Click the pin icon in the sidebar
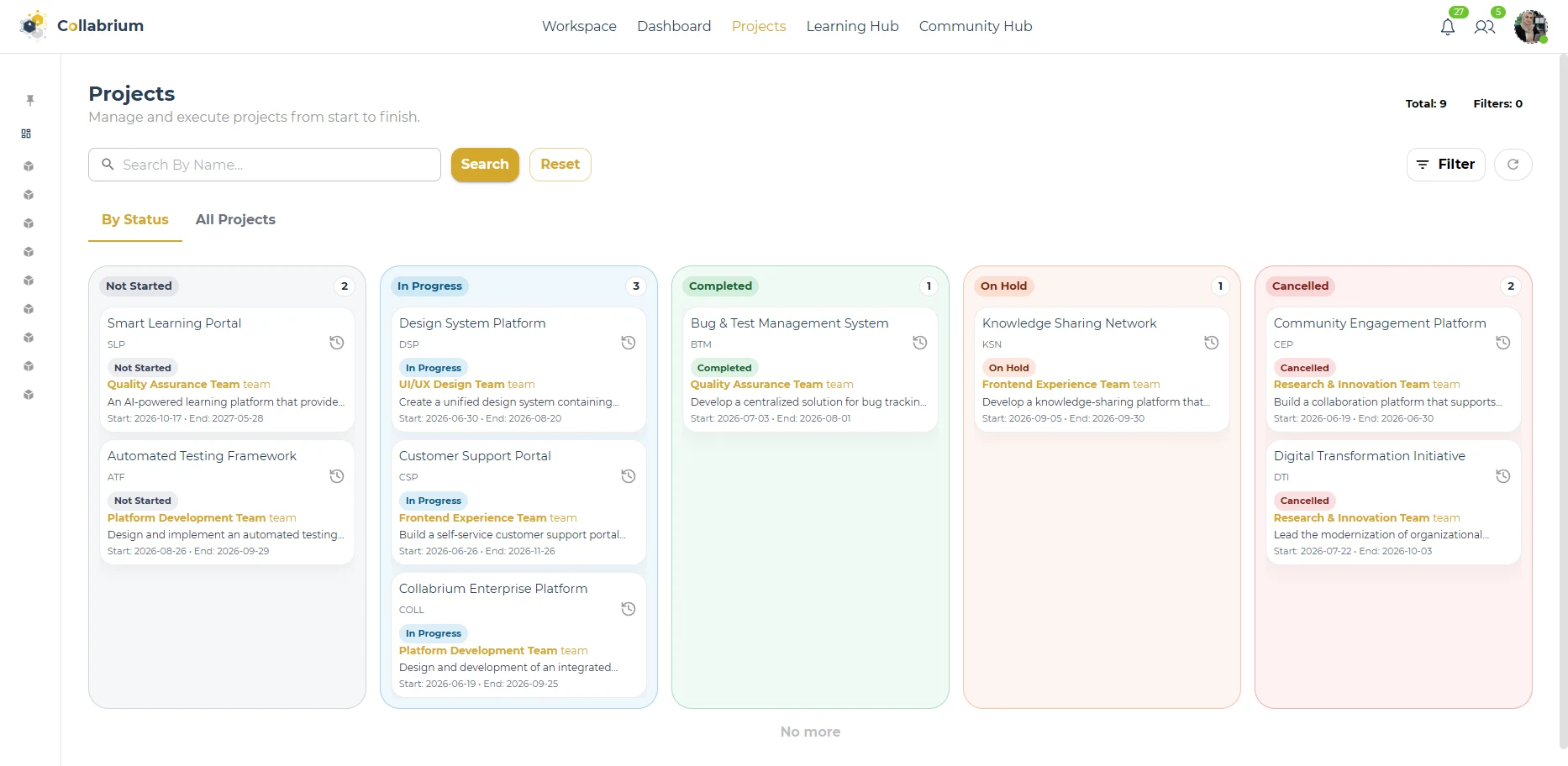Image resolution: width=1568 pixels, height=766 pixels. tap(30, 100)
